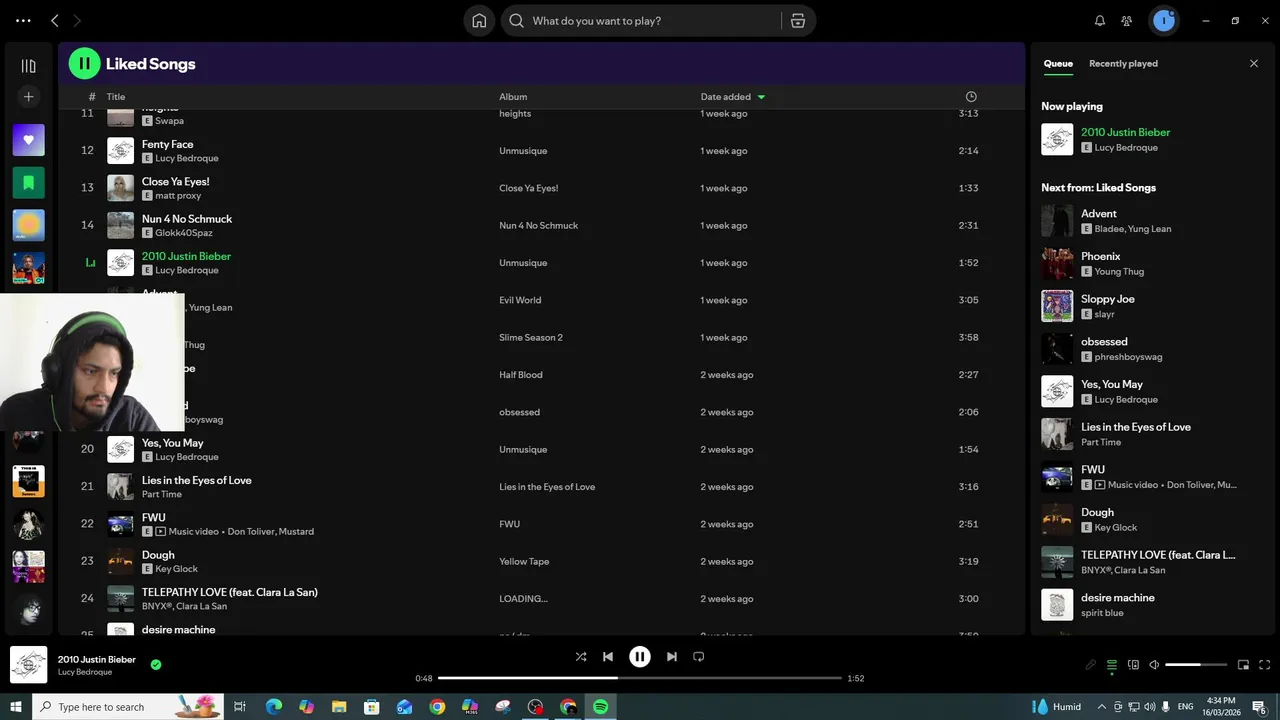The width and height of the screenshot is (1280, 720).
Task: Open Yellow Tape album link
Action: click(524, 562)
